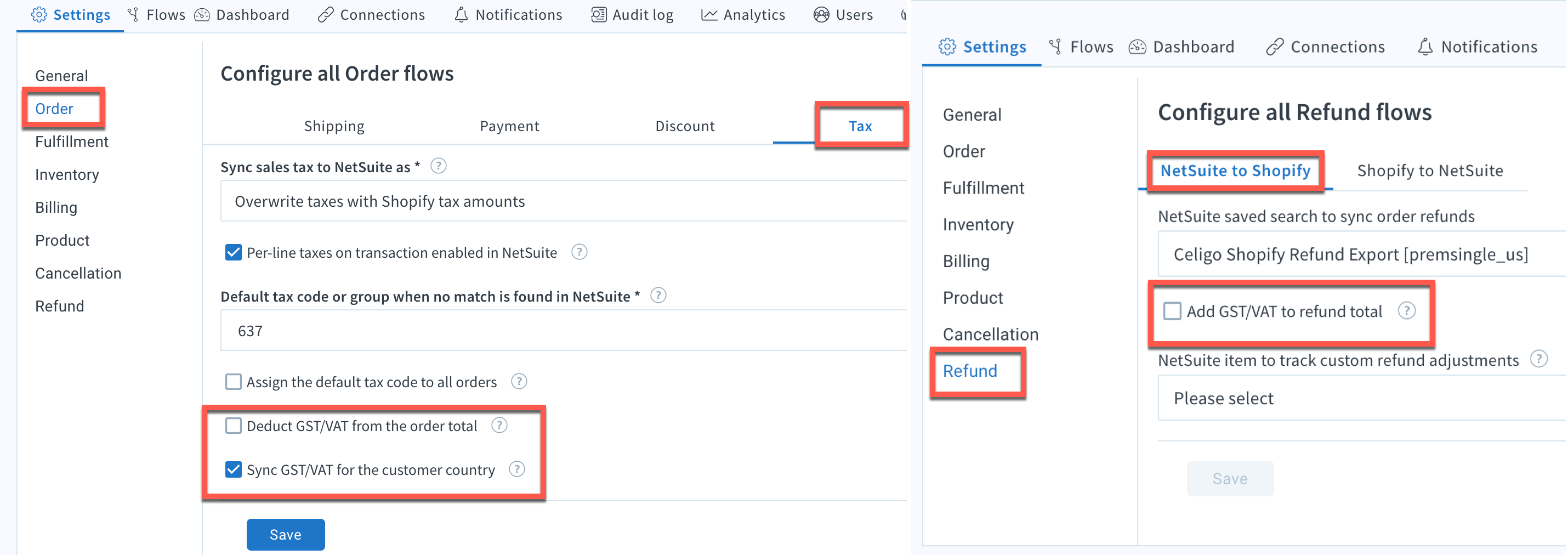Screen dimensions: 1568x555
Task: Open General in right panel sidebar
Action: 972,115
